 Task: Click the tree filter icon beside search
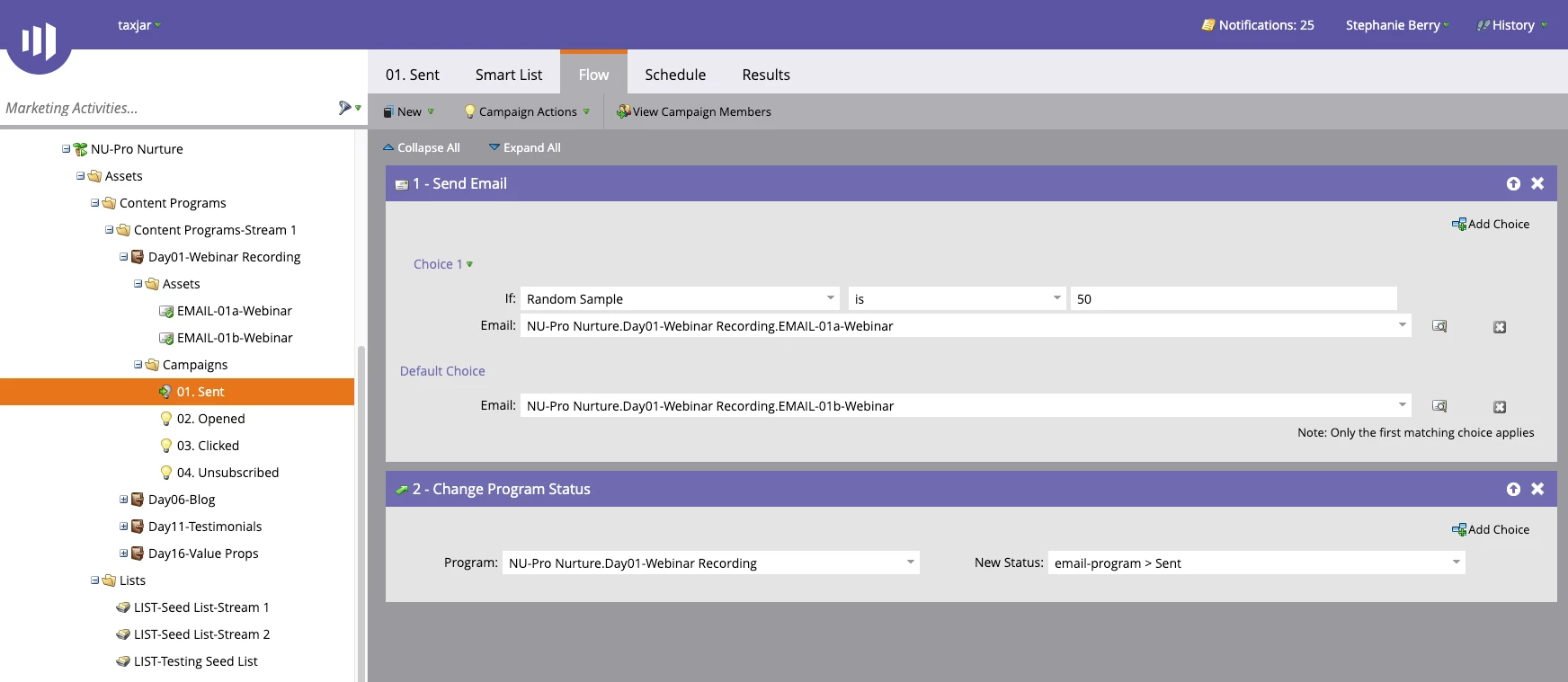(x=345, y=108)
